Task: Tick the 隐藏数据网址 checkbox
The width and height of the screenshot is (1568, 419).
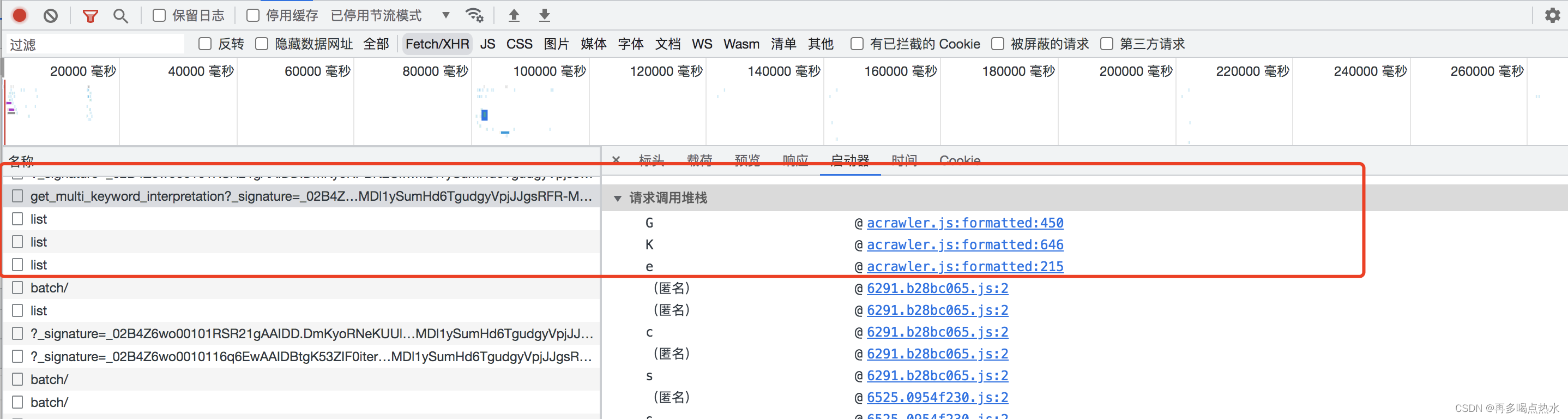Action: [262, 44]
